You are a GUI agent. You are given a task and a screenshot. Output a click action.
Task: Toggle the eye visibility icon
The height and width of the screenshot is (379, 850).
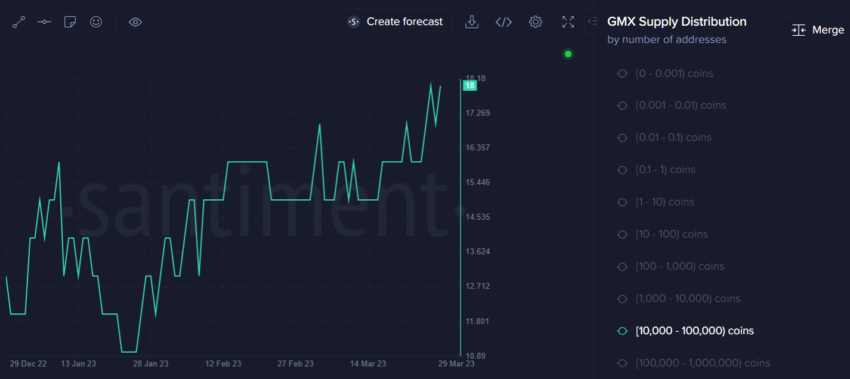pyautogui.click(x=135, y=22)
